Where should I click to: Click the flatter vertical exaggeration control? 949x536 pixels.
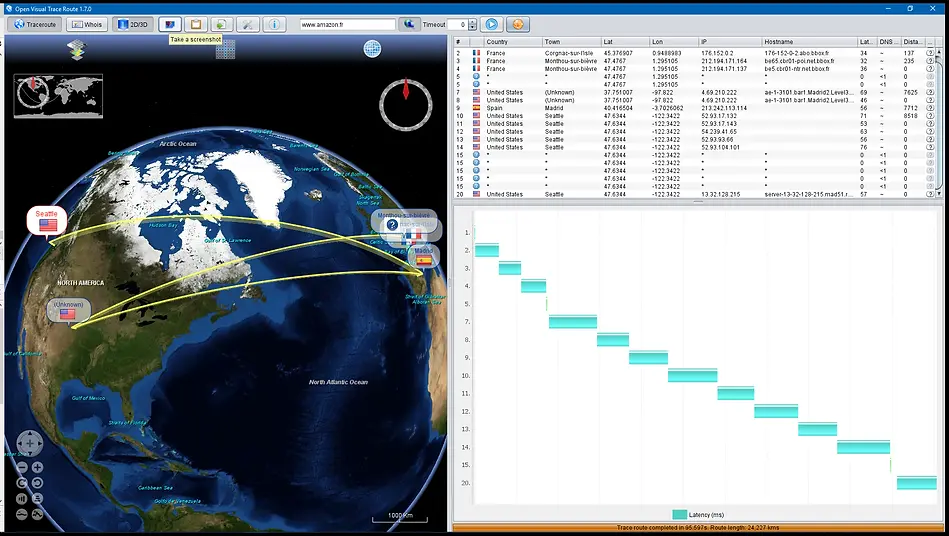click(22, 514)
